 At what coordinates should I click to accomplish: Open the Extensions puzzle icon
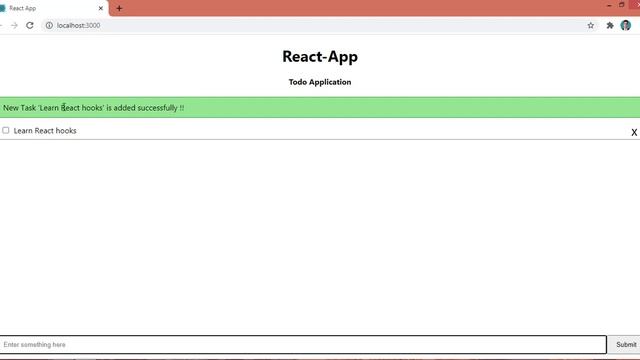(610, 25)
